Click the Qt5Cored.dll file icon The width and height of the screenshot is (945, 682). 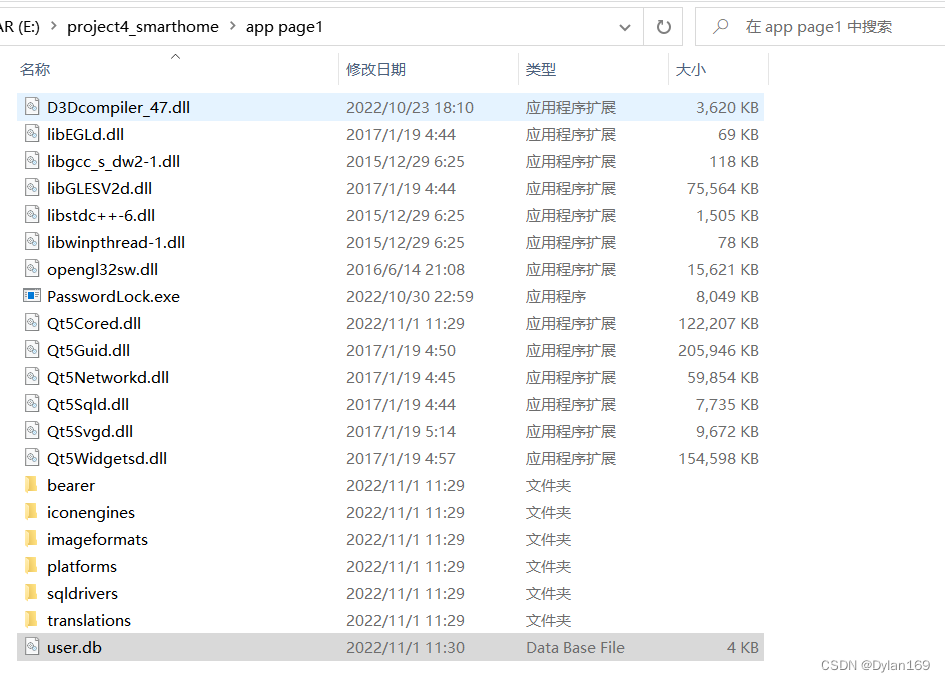click(32, 323)
